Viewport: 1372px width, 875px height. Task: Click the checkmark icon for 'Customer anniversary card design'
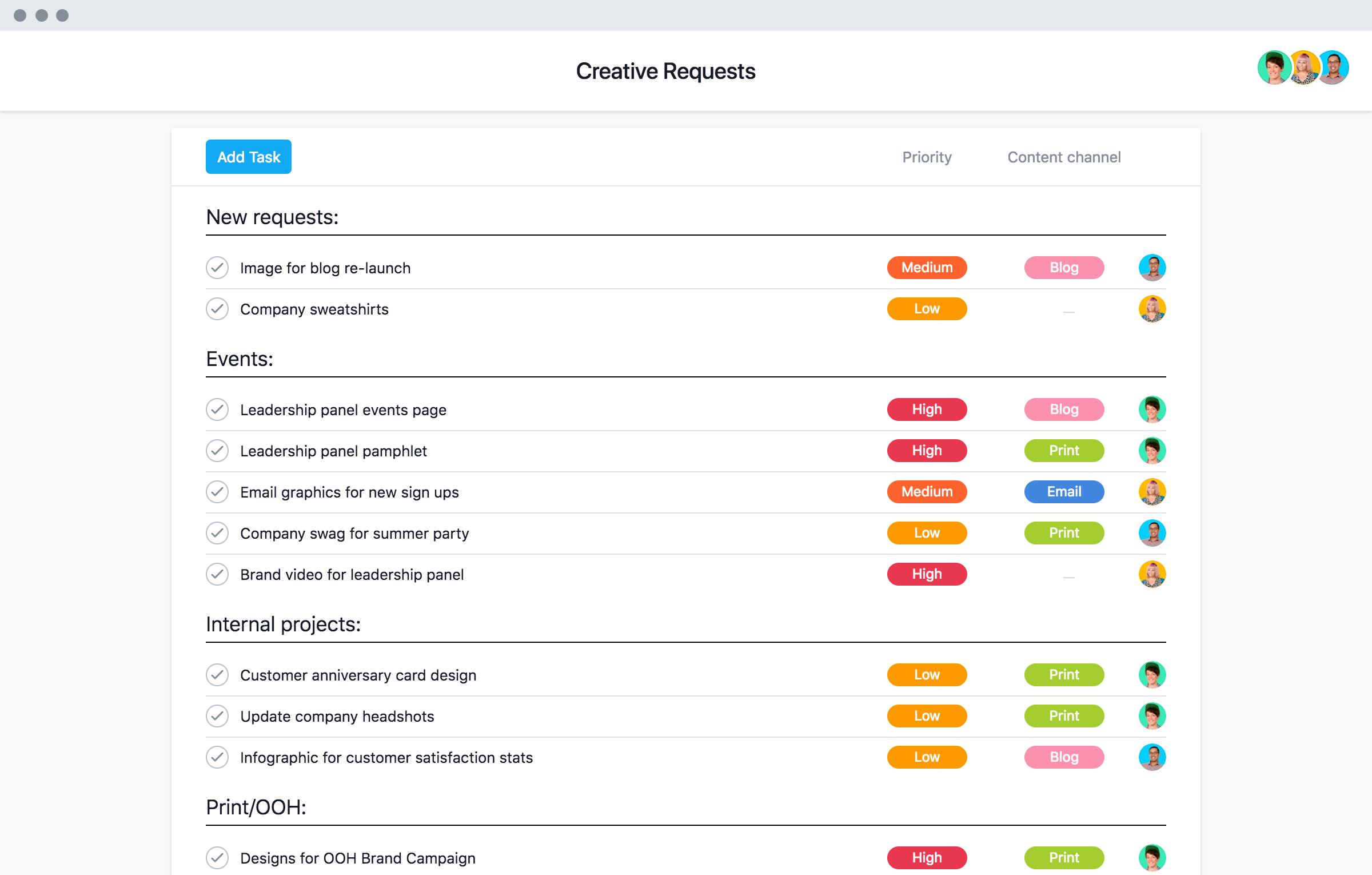point(217,675)
